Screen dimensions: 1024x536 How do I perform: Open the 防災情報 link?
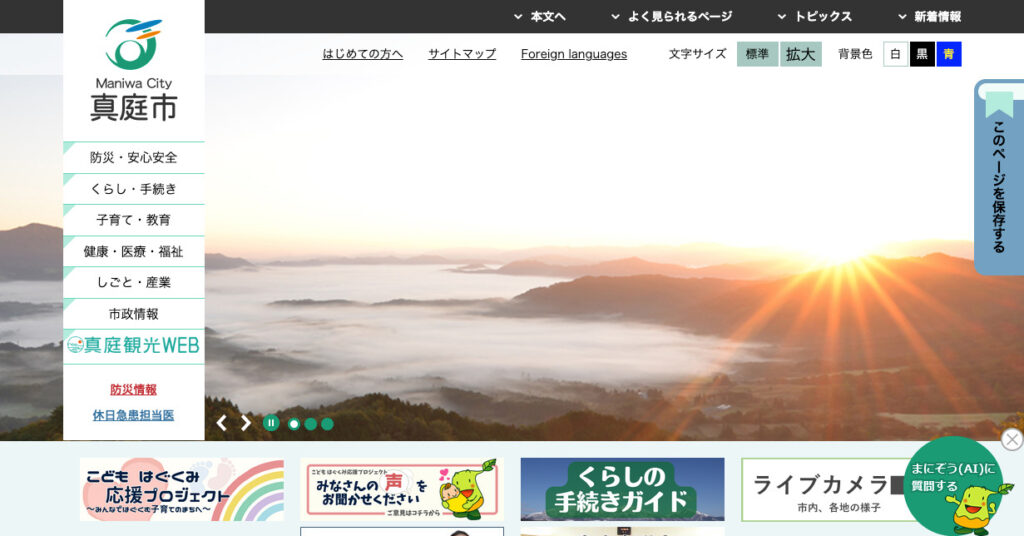pyautogui.click(x=133, y=390)
